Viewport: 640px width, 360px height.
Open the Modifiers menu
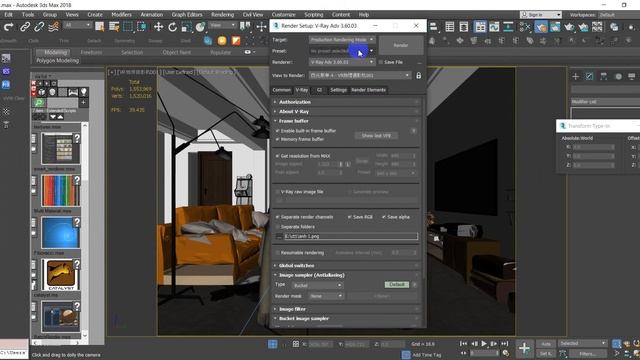pyautogui.click(x=121, y=14)
